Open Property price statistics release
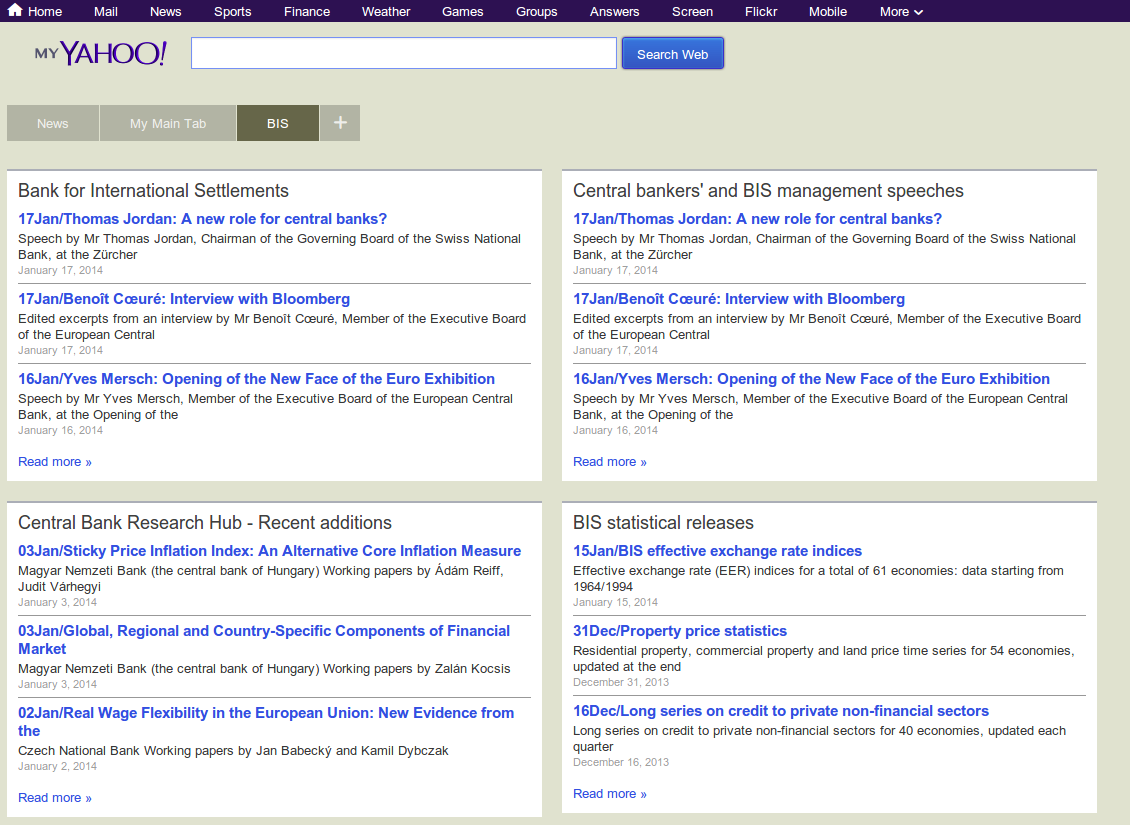 pos(679,631)
